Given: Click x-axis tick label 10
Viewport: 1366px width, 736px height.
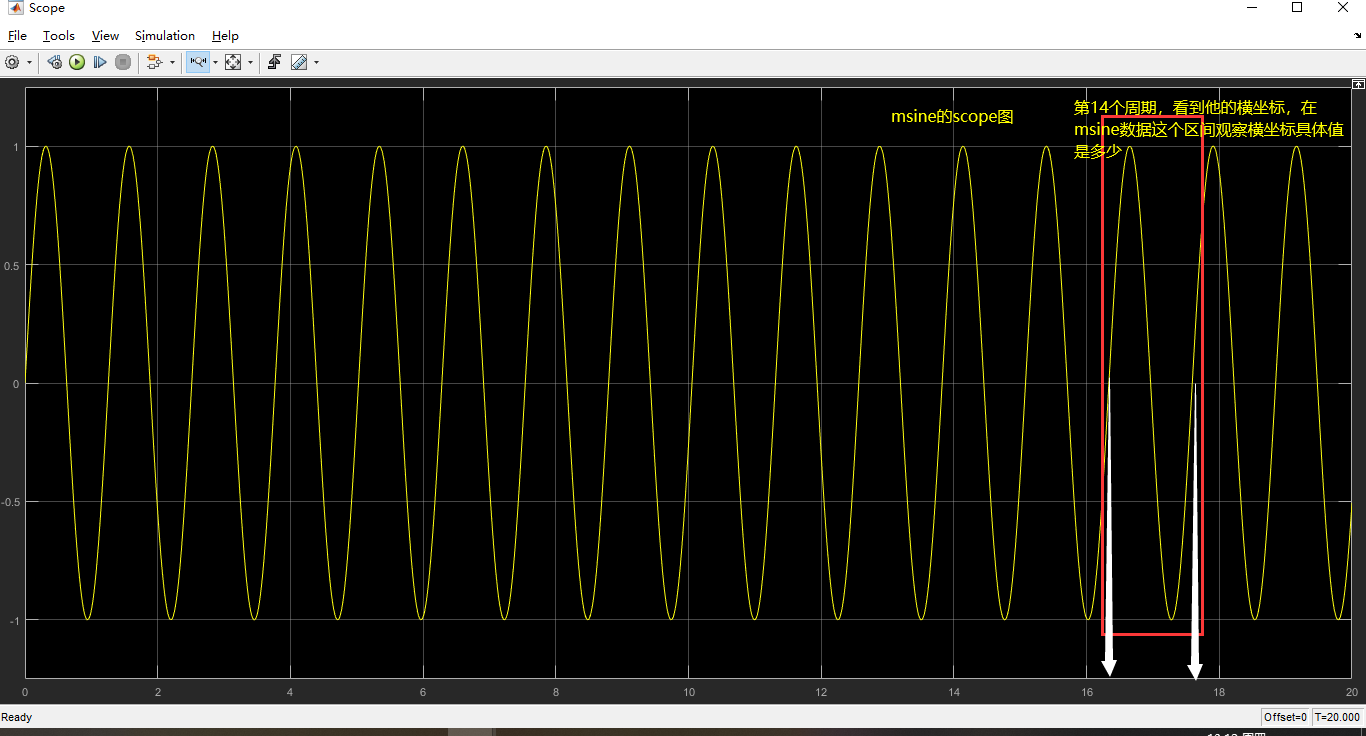Looking at the screenshot, I should (688, 692).
